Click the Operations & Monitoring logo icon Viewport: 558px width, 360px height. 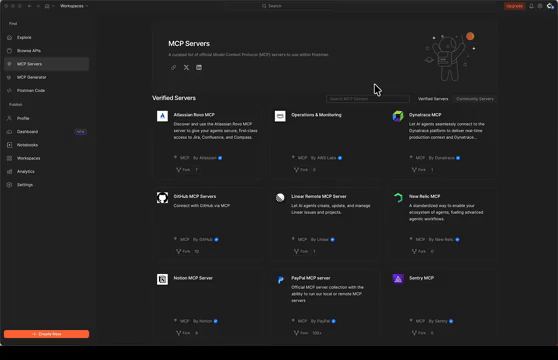click(x=280, y=116)
